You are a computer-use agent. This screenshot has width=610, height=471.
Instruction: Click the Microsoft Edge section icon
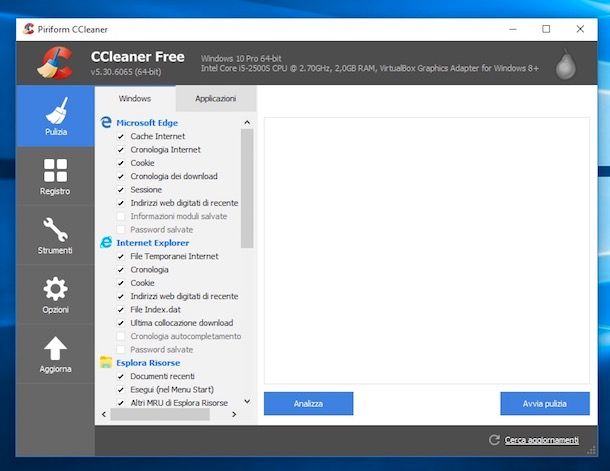[106, 122]
